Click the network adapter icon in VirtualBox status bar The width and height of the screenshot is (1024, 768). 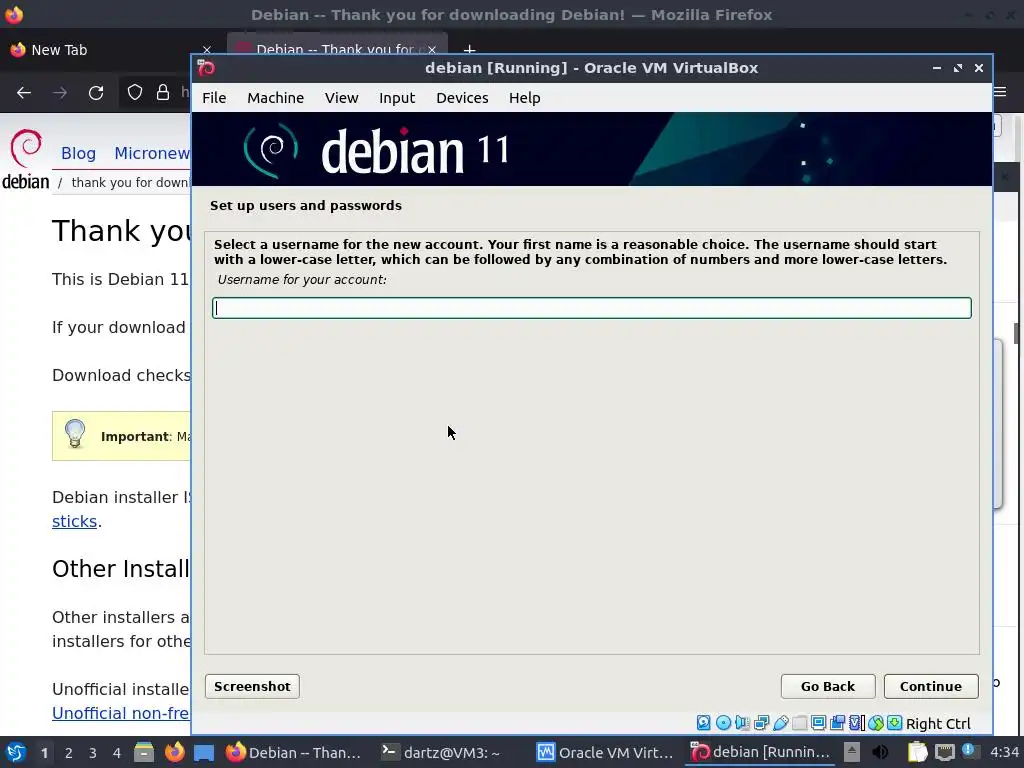[x=761, y=723]
